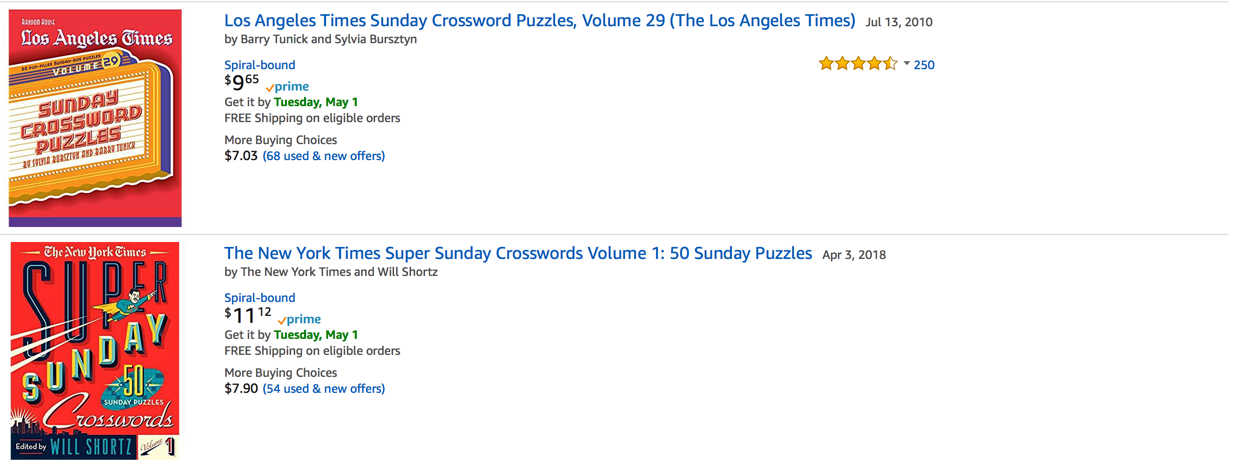Click the $9.65 price
The image size is (1243, 467).
tap(241, 82)
